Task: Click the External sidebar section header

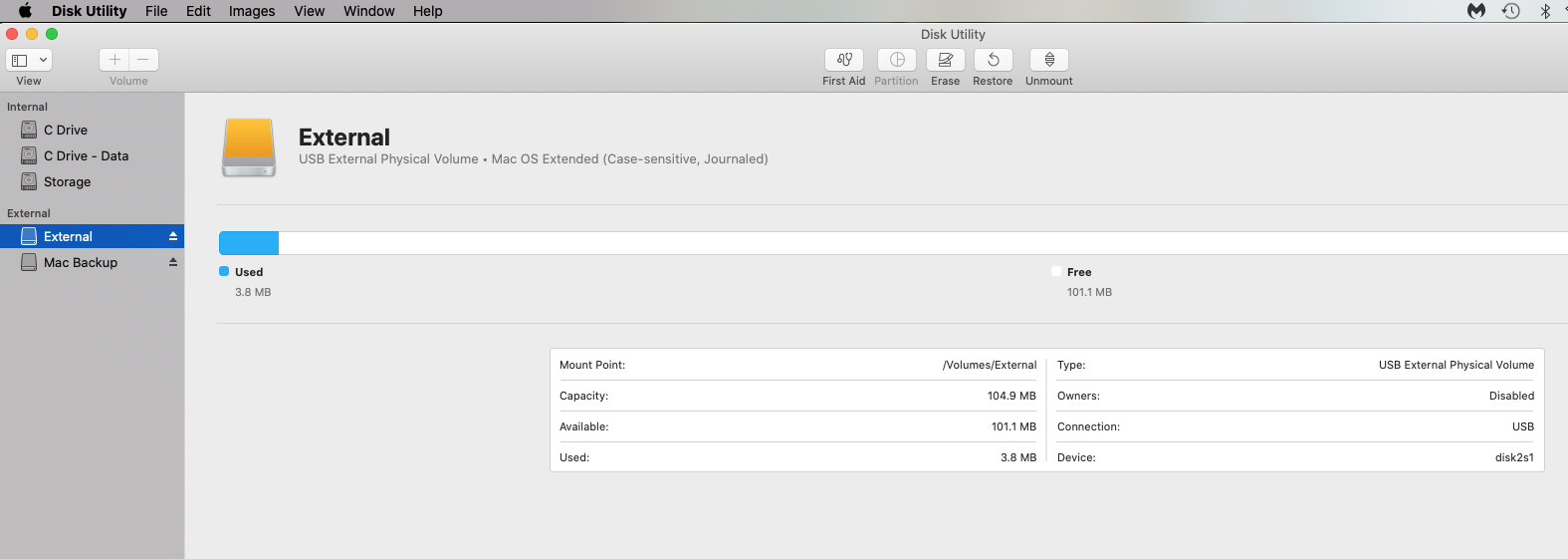Action: point(29,213)
